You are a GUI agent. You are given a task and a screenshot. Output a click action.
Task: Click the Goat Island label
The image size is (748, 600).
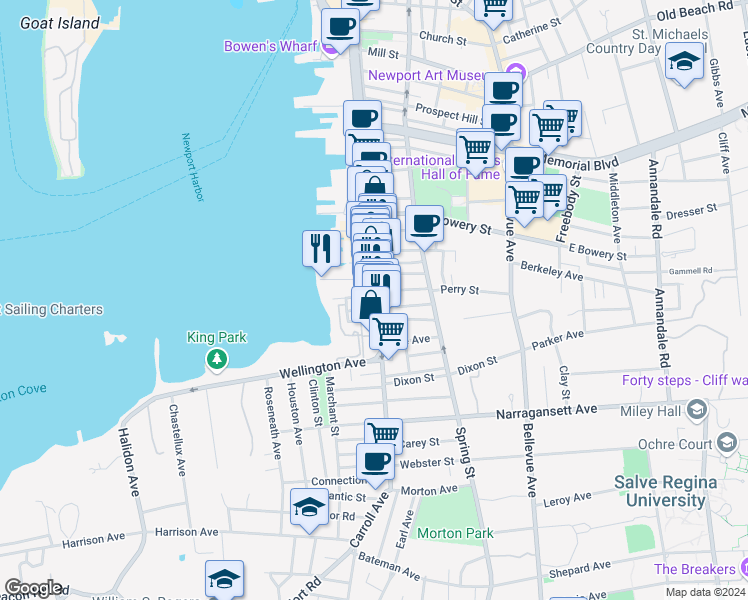(60, 23)
